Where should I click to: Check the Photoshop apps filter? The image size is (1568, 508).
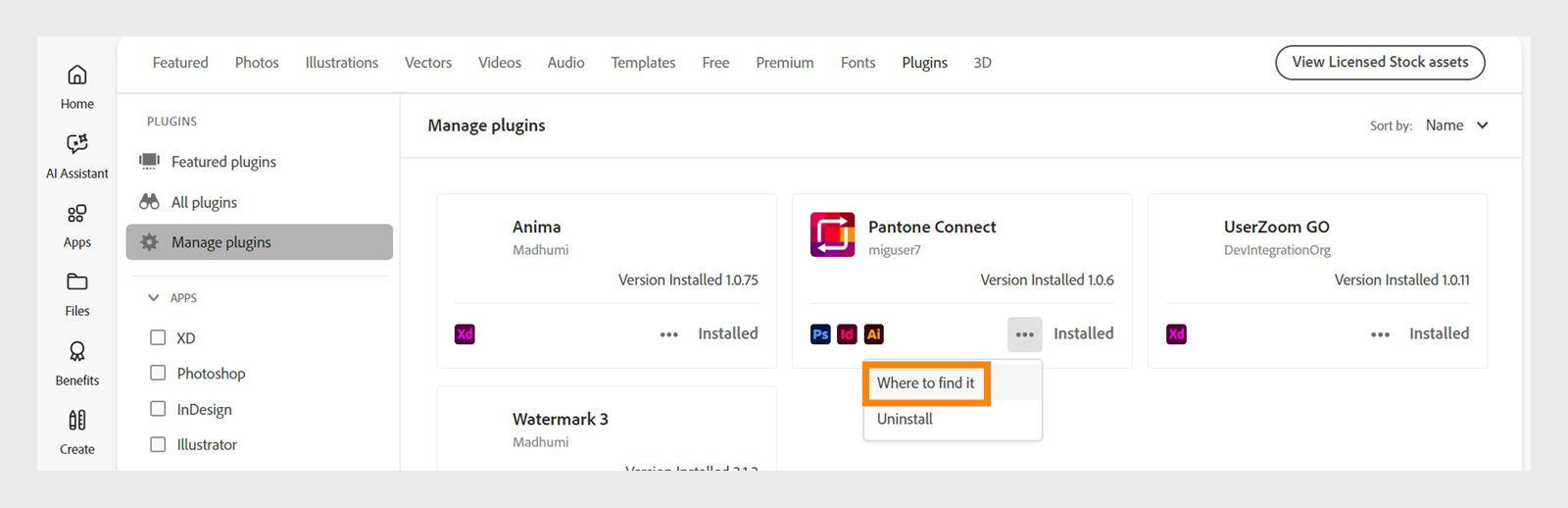click(158, 373)
